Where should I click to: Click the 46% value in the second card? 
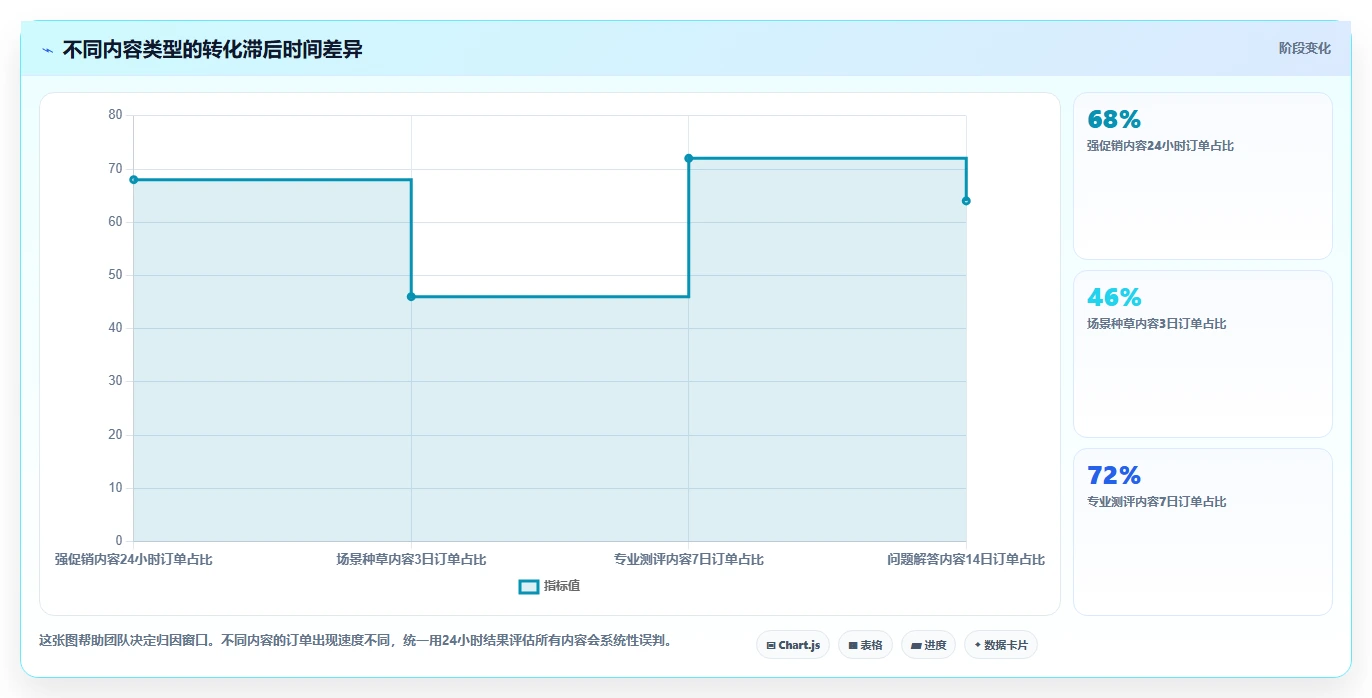click(x=1114, y=298)
